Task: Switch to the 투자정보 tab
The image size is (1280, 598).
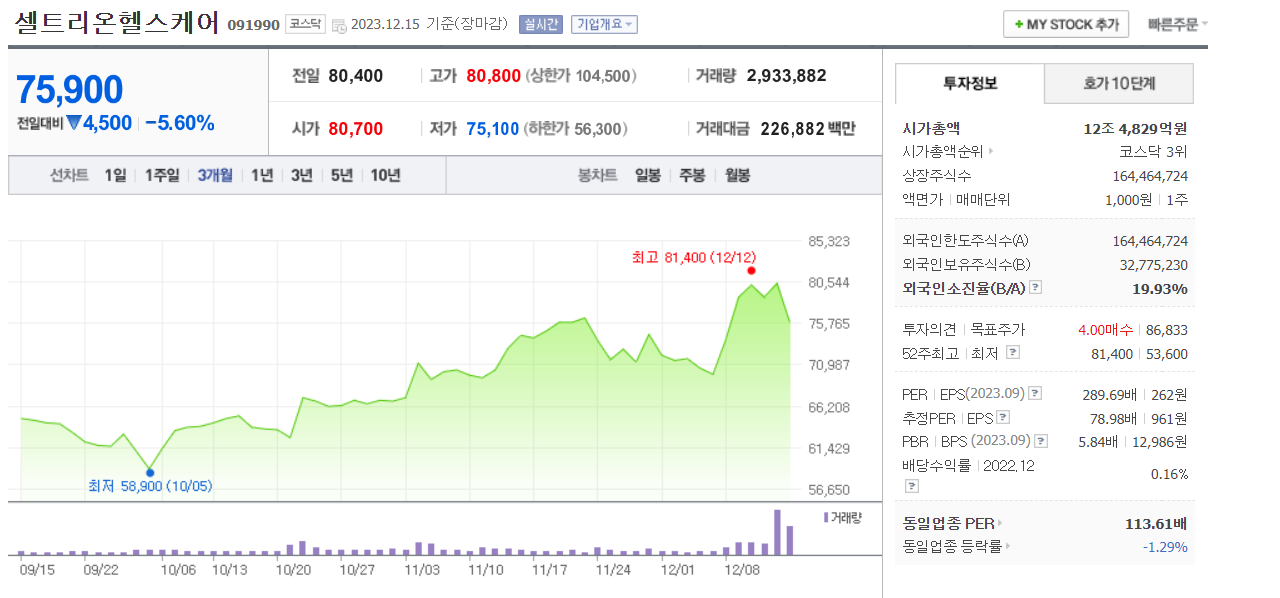Action: 970,84
